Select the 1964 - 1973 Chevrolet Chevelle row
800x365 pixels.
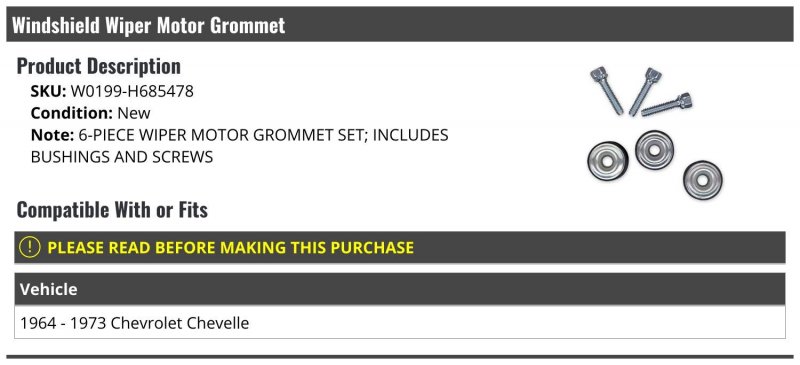click(399, 322)
